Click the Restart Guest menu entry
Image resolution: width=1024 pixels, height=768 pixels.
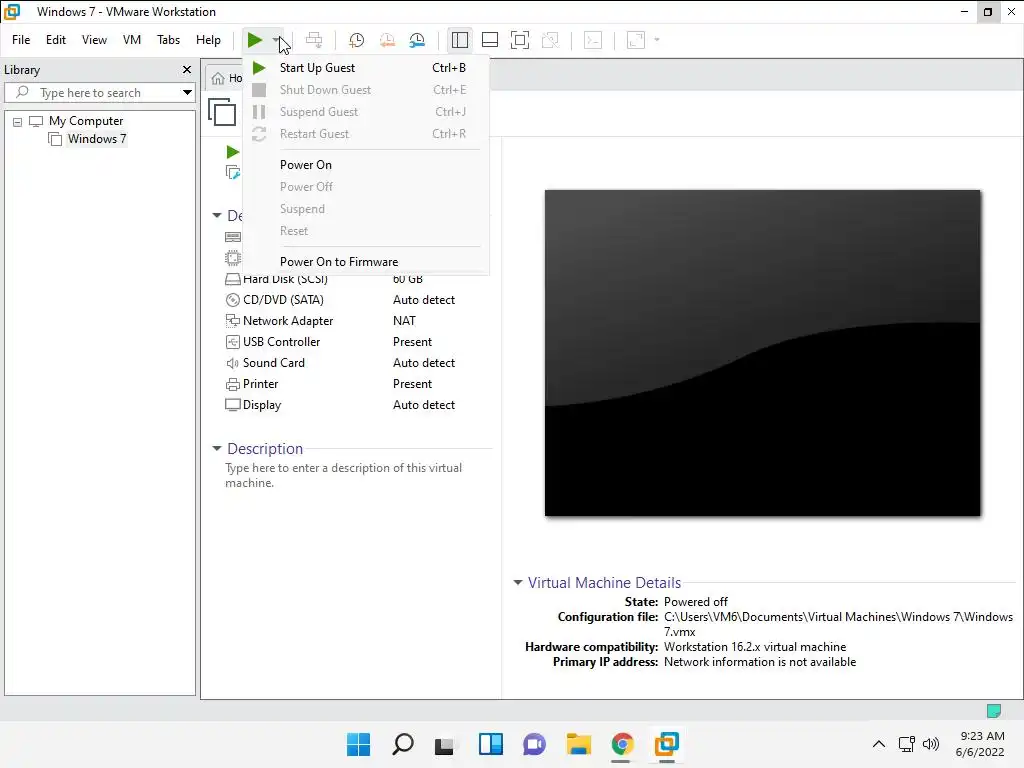(x=366, y=134)
